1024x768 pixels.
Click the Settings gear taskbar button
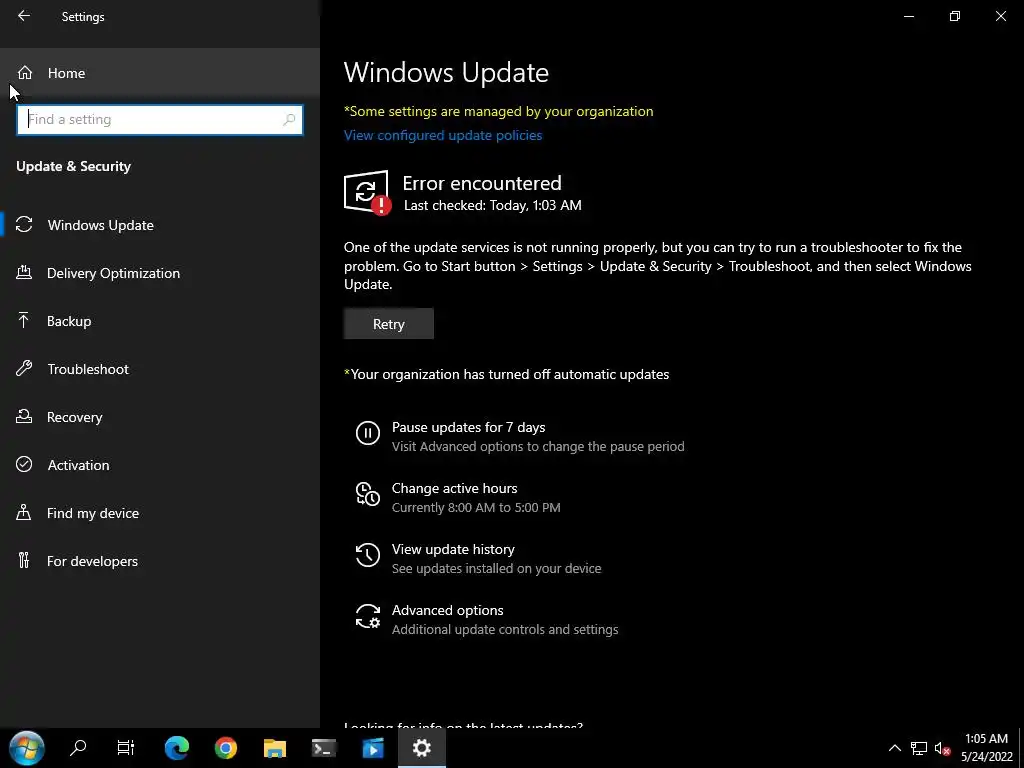click(x=422, y=748)
